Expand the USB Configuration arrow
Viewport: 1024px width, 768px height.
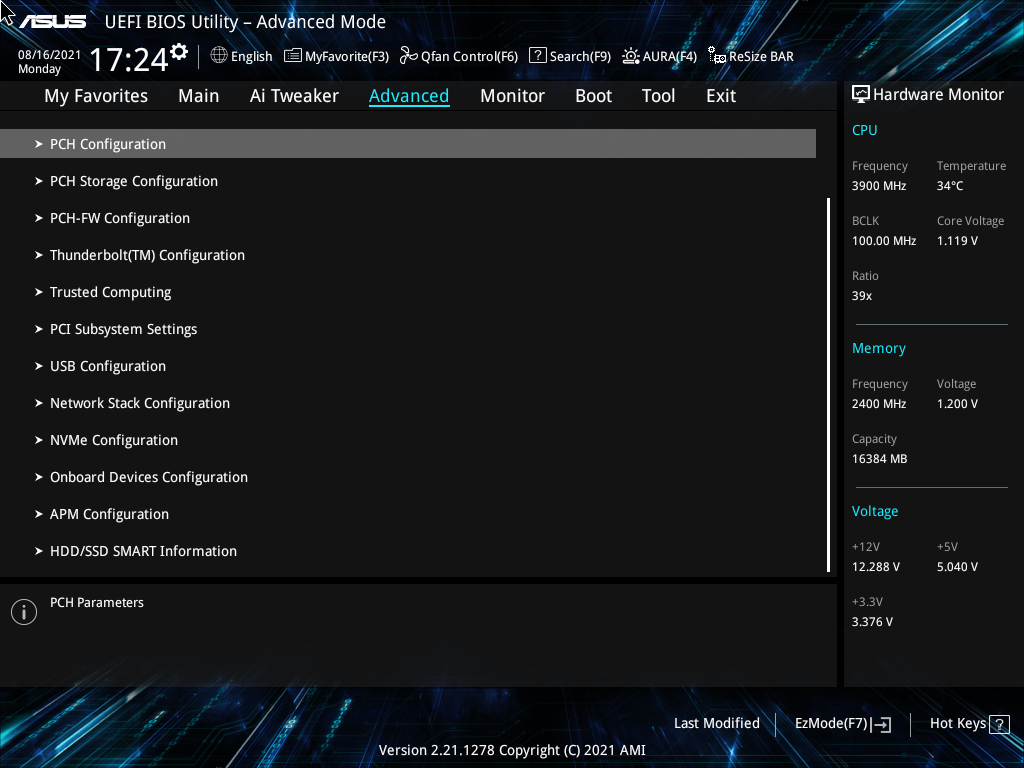click(39, 366)
